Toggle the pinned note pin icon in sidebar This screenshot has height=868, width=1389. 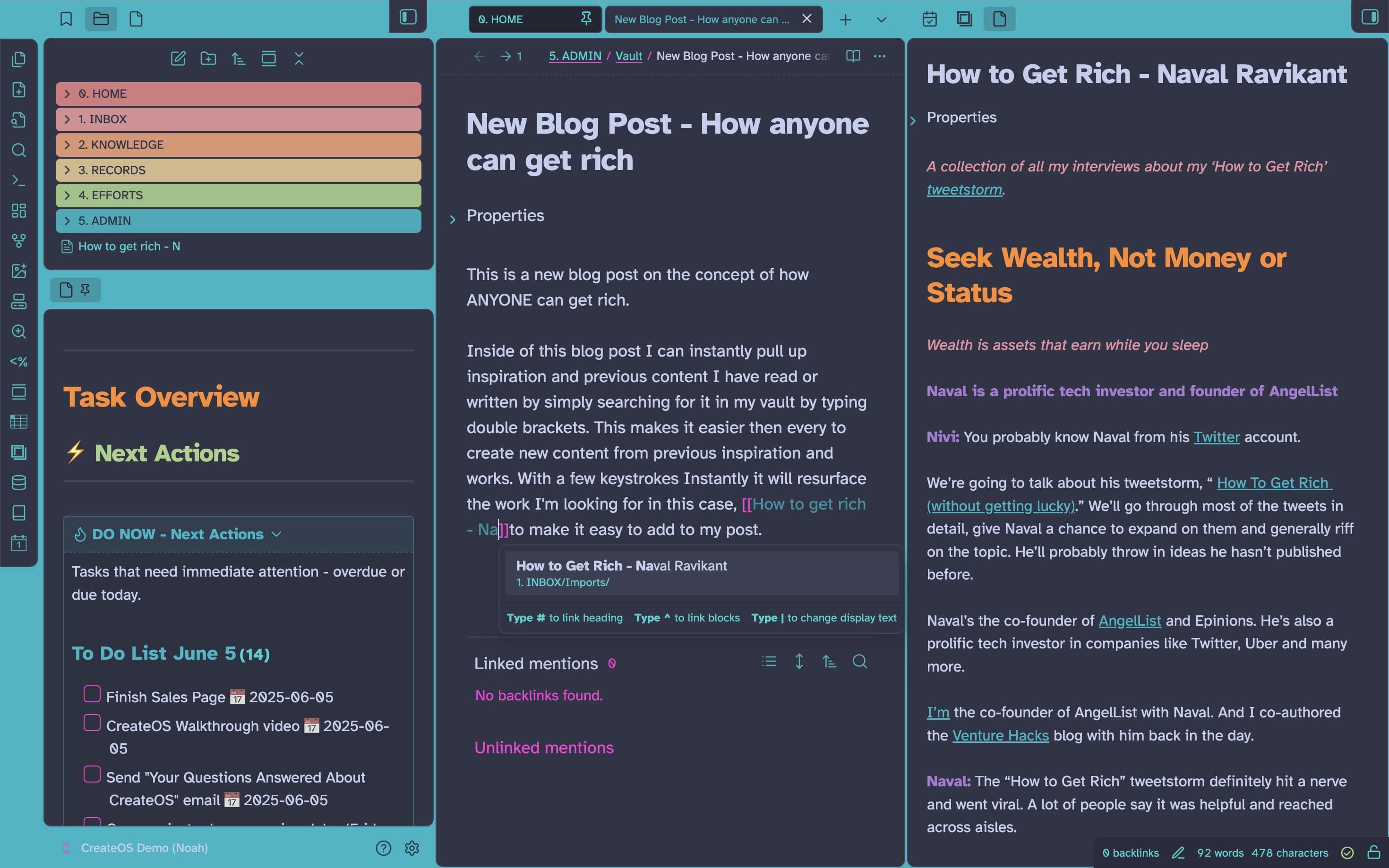(x=85, y=290)
